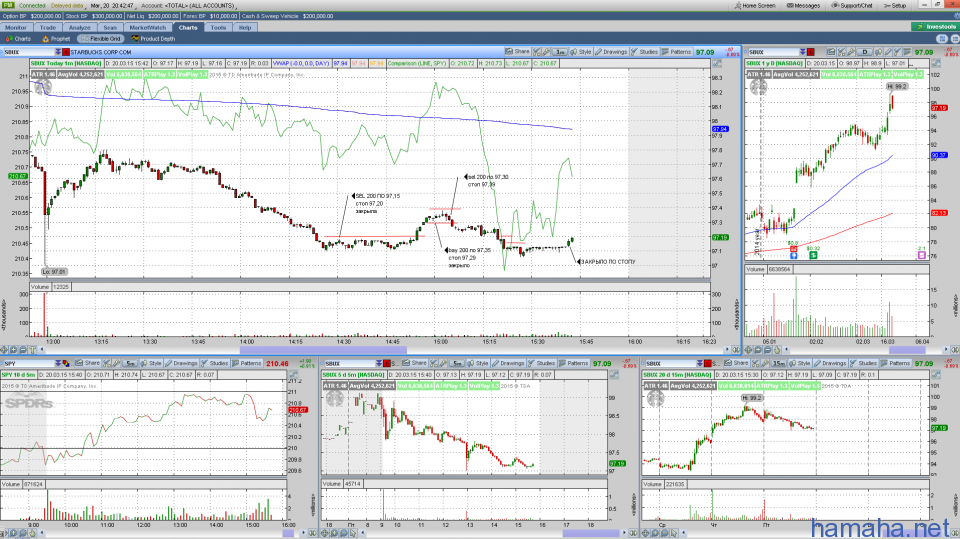Click the Investools button
This screenshot has height=539, width=960.
click(936, 27)
